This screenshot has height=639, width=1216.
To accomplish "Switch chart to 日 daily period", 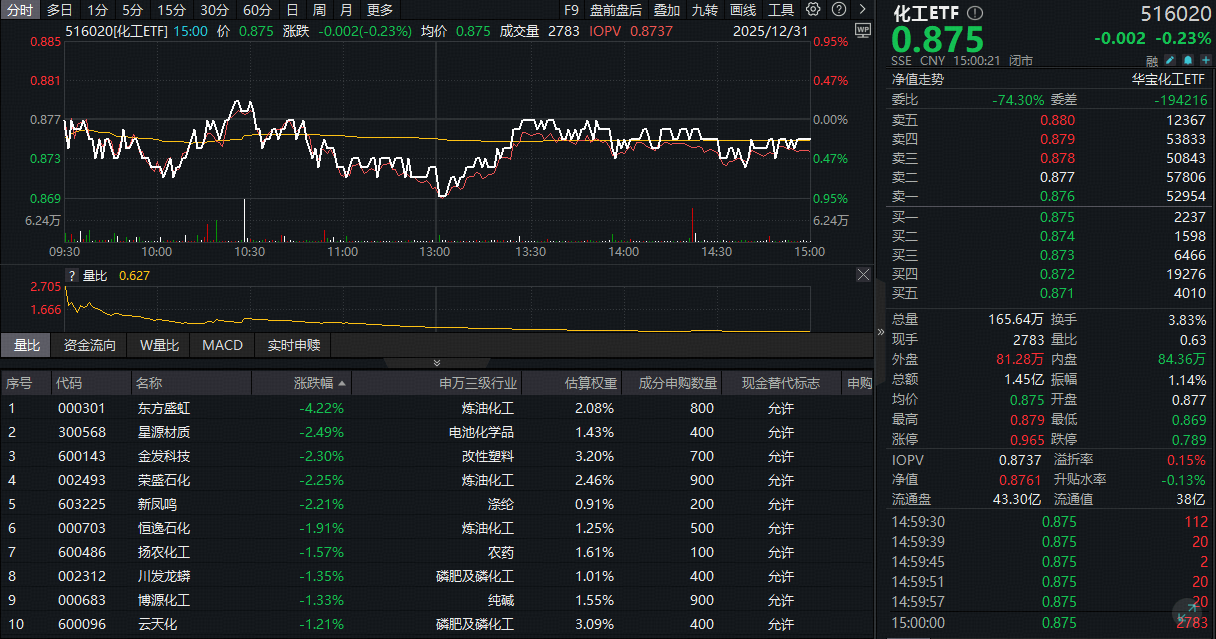I will [292, 10].
